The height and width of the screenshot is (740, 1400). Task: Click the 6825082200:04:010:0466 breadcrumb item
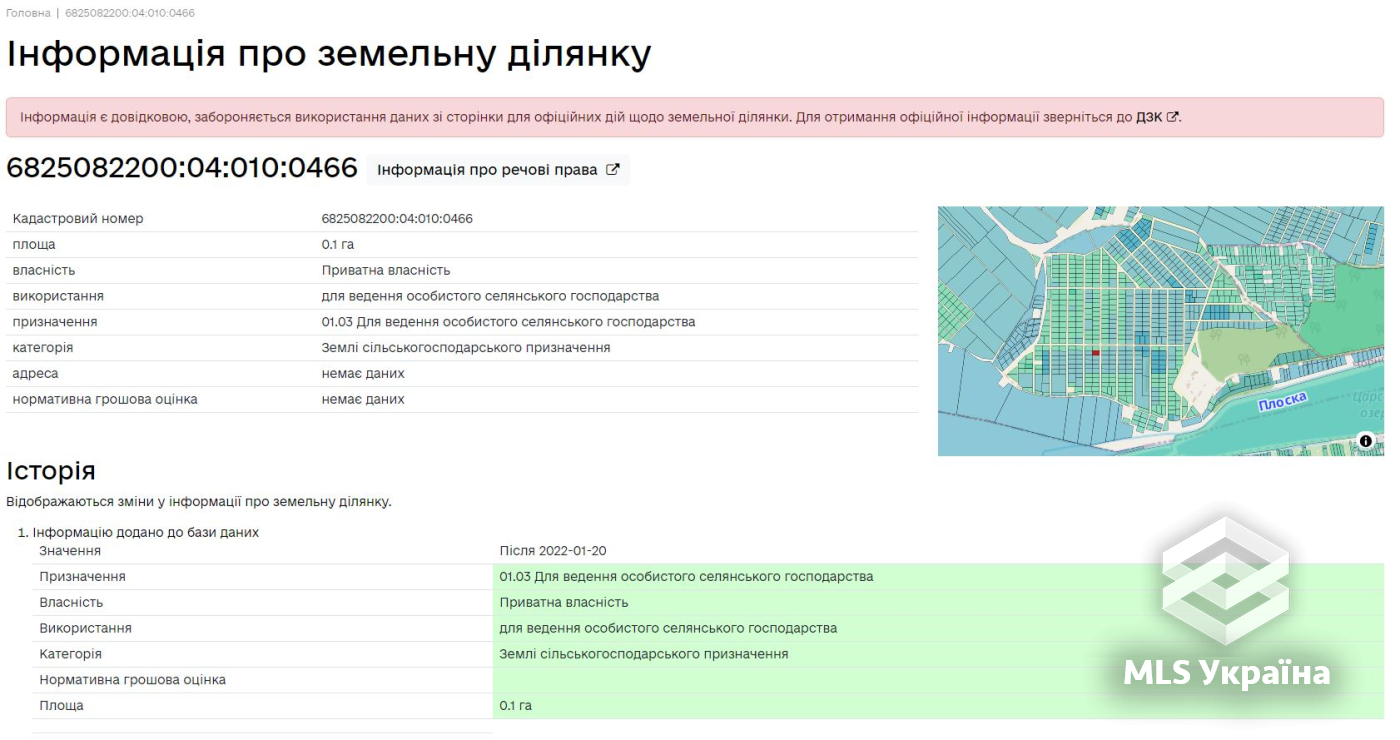(130, 13)
